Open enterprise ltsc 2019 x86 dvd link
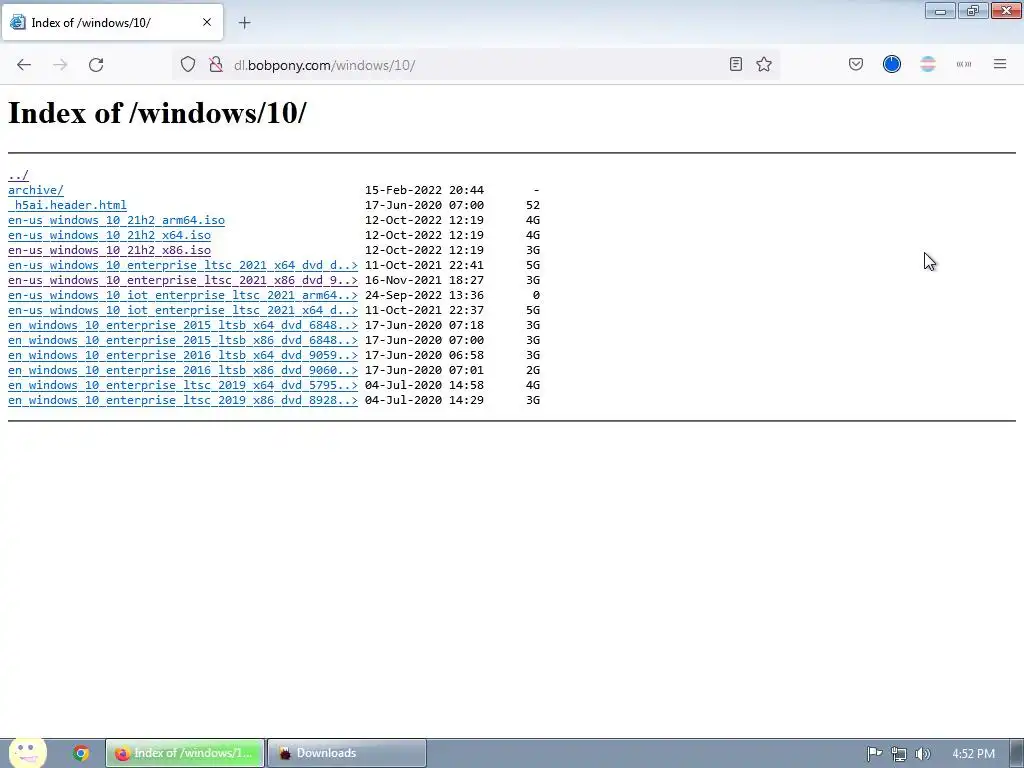The image size is (1024, 768). click(x=183, y=400)
